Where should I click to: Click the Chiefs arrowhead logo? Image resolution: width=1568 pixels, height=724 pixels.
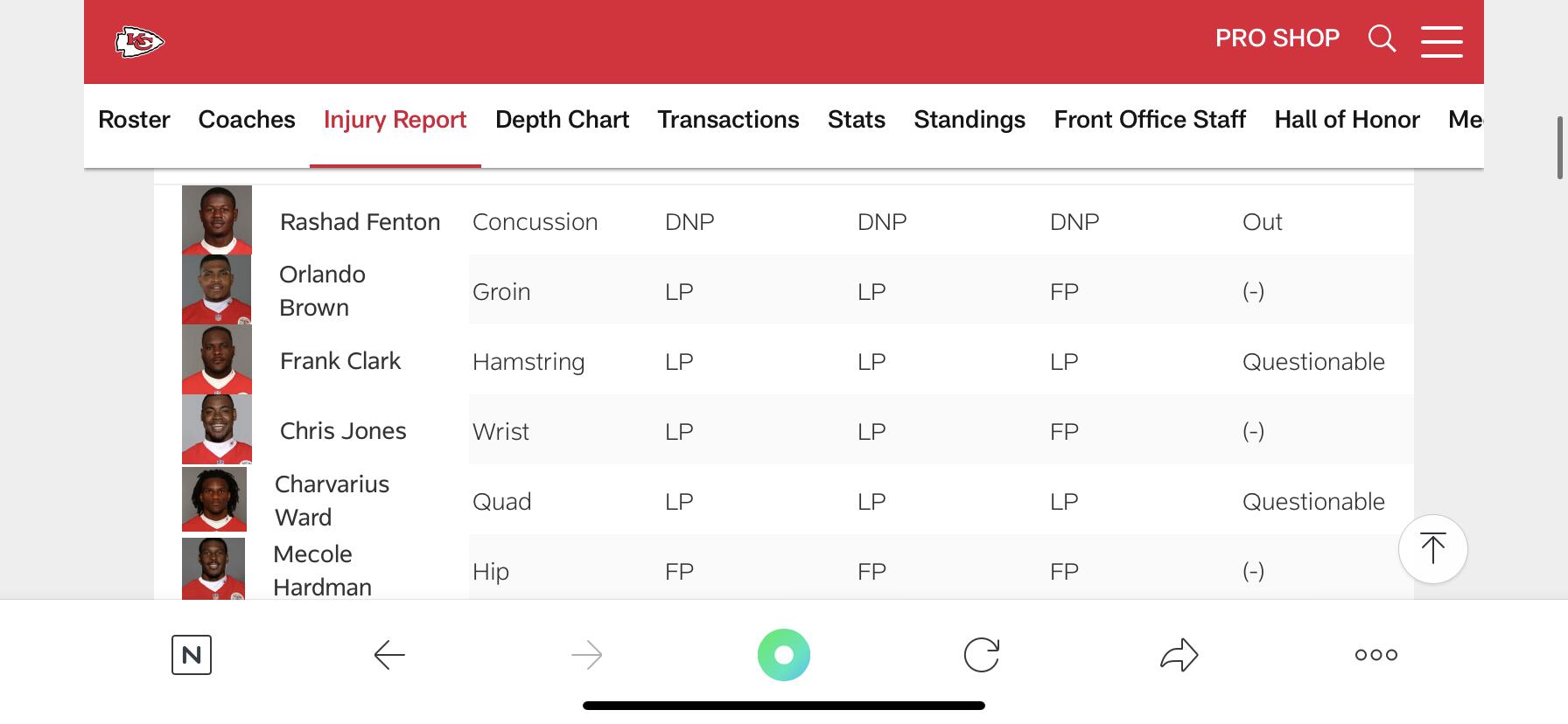tap(140, 41)
